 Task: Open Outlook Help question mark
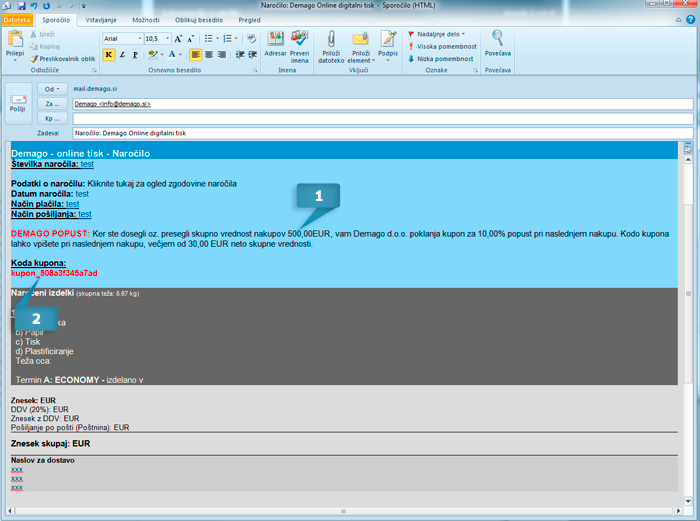coord(691,20)
